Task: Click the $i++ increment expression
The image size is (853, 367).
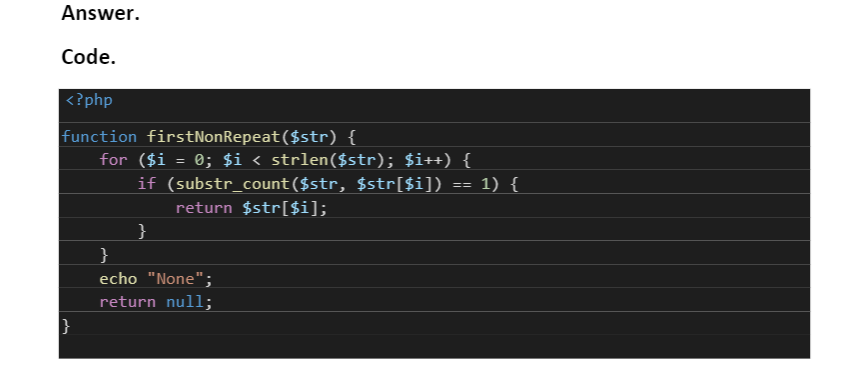Action: click(424, 160)
